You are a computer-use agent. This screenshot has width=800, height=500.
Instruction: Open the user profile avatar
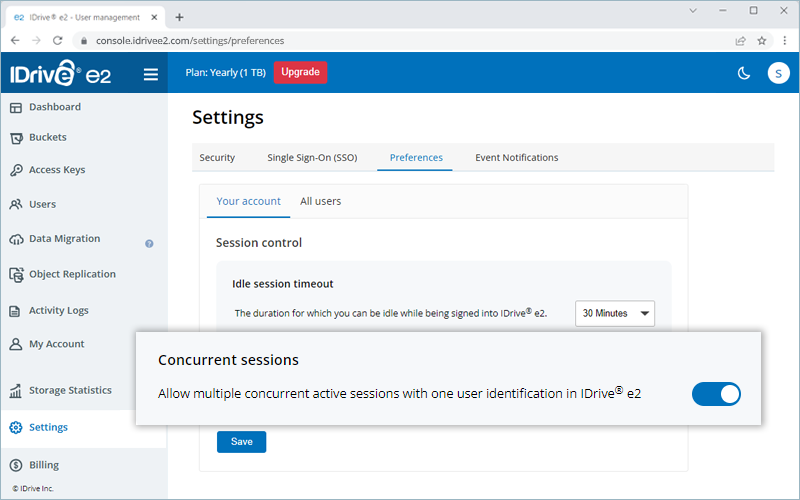click(778, 73)
